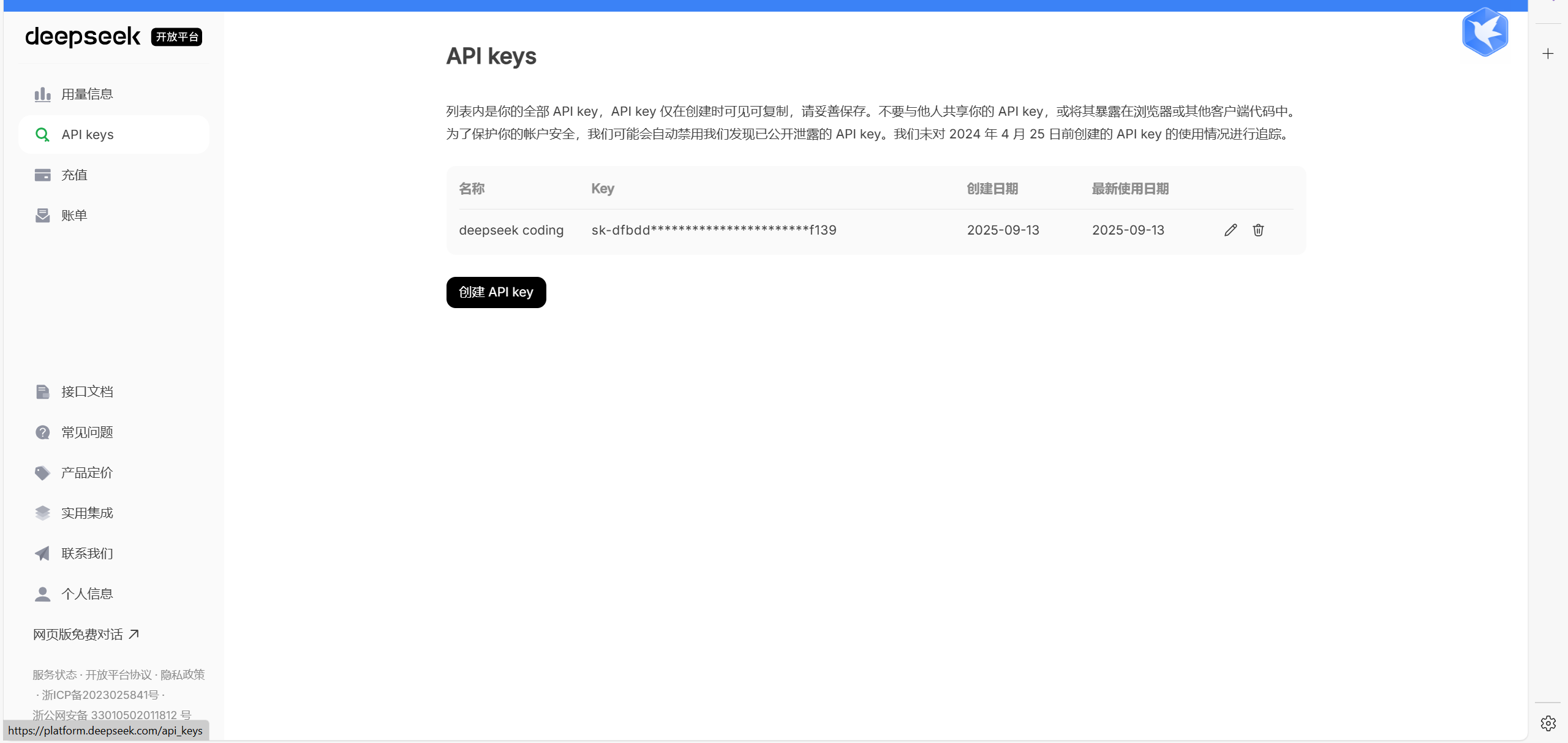
Task: Edit the deepseek coding key name
Action: 1231,230
